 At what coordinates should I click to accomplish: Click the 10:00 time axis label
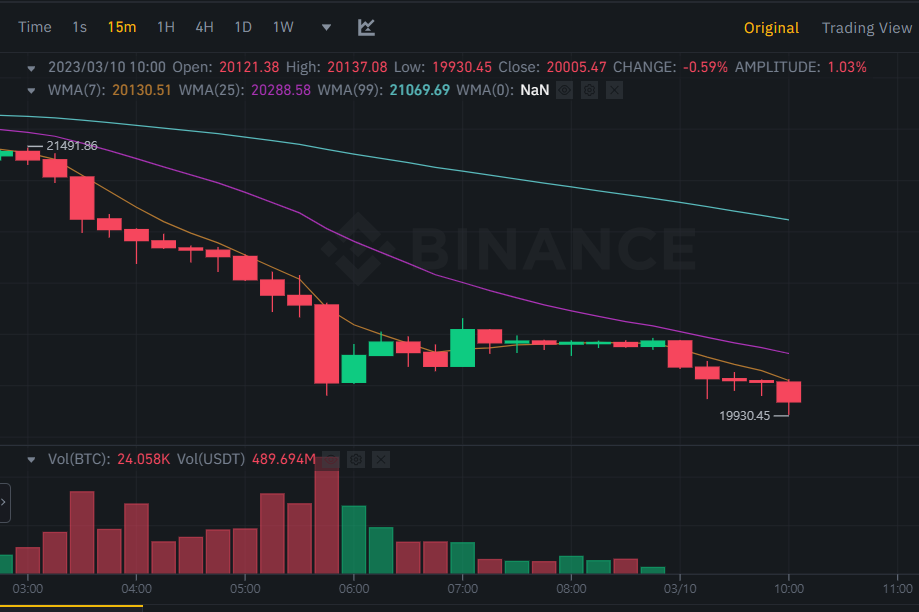(789, 589)
